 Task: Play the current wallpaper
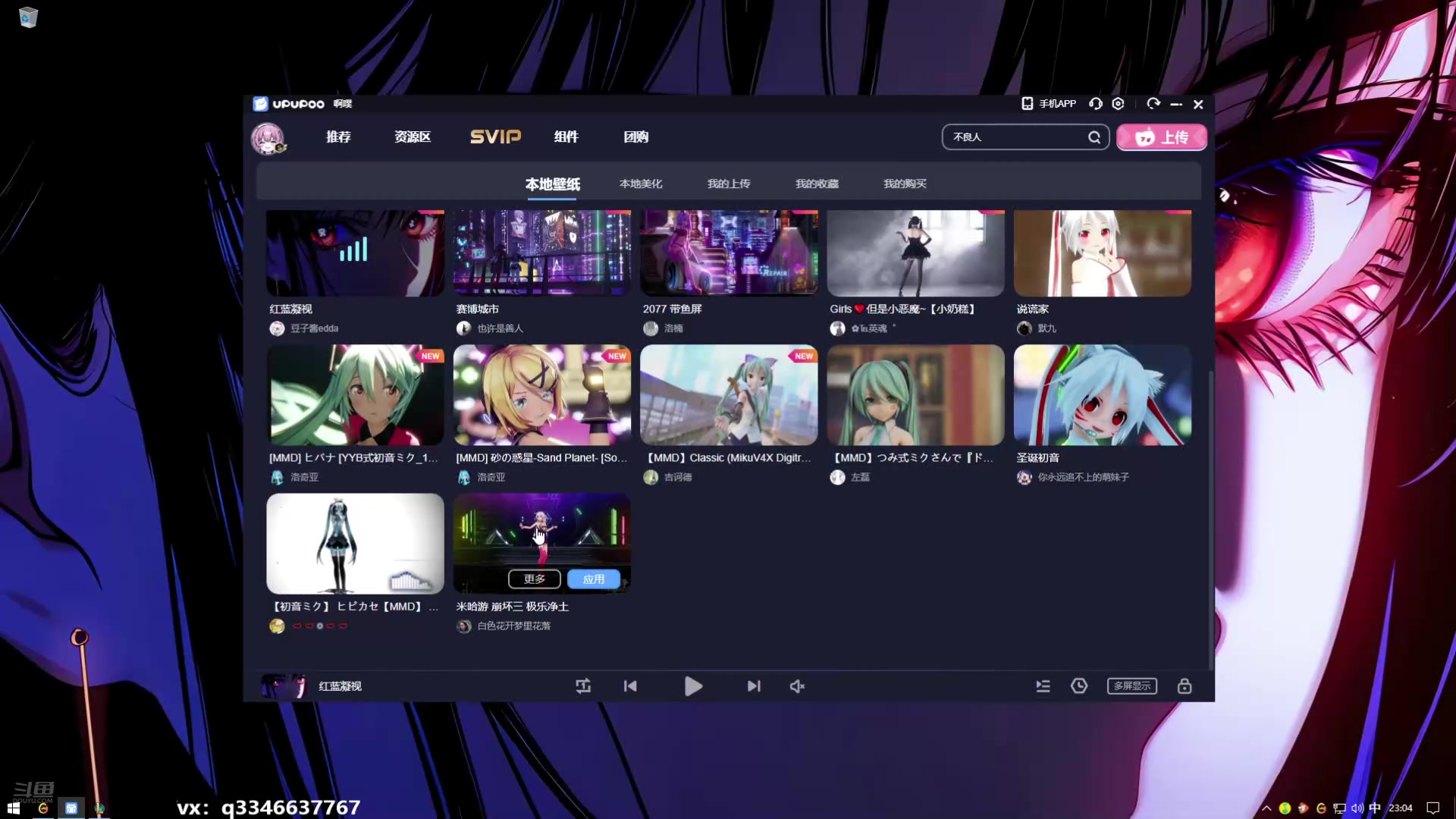click(693, 686)
